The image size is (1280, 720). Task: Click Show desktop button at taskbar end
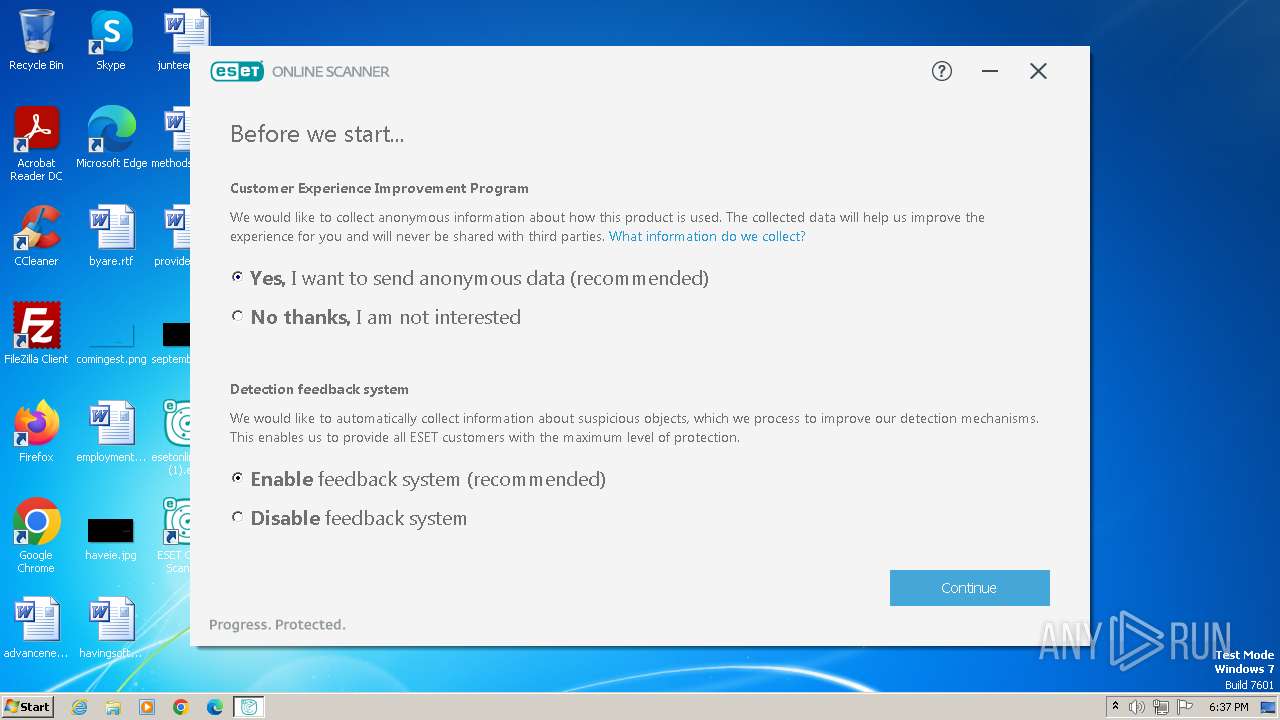1269,707
